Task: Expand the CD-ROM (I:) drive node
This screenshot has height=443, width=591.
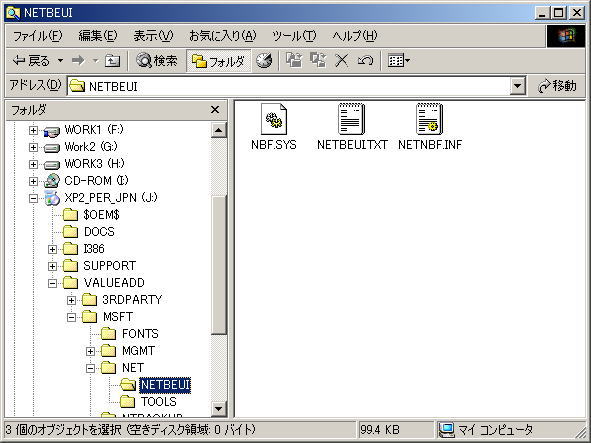Action: [x=33, y=181]
